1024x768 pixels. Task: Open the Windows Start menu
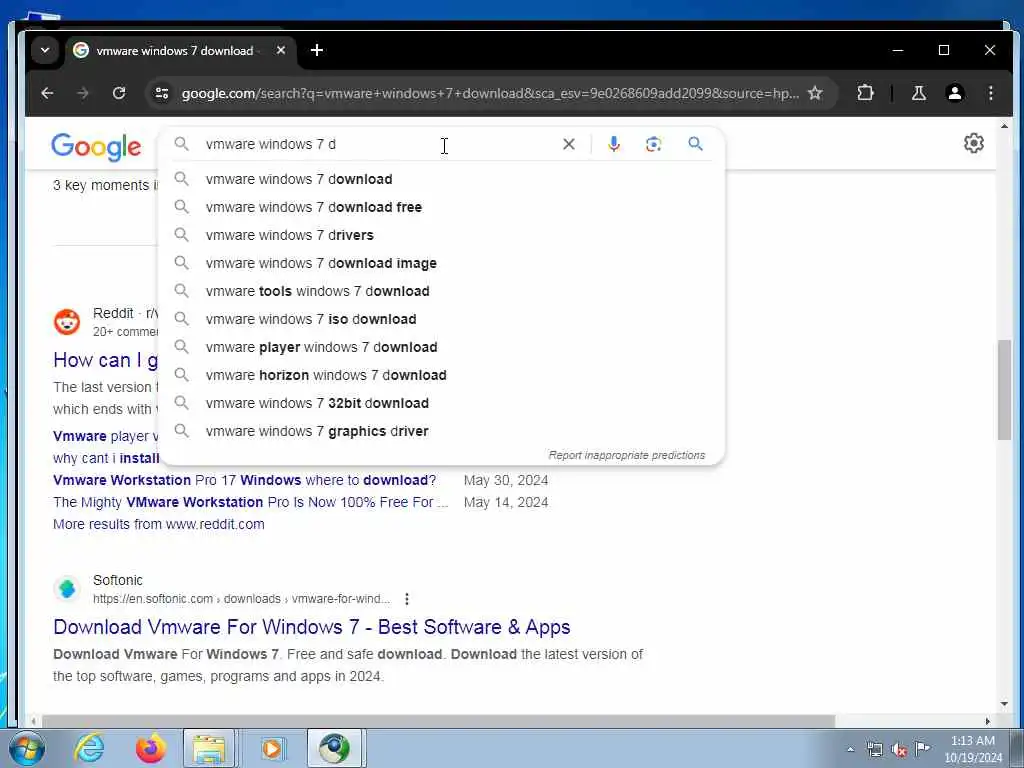(x=27, y=748)
